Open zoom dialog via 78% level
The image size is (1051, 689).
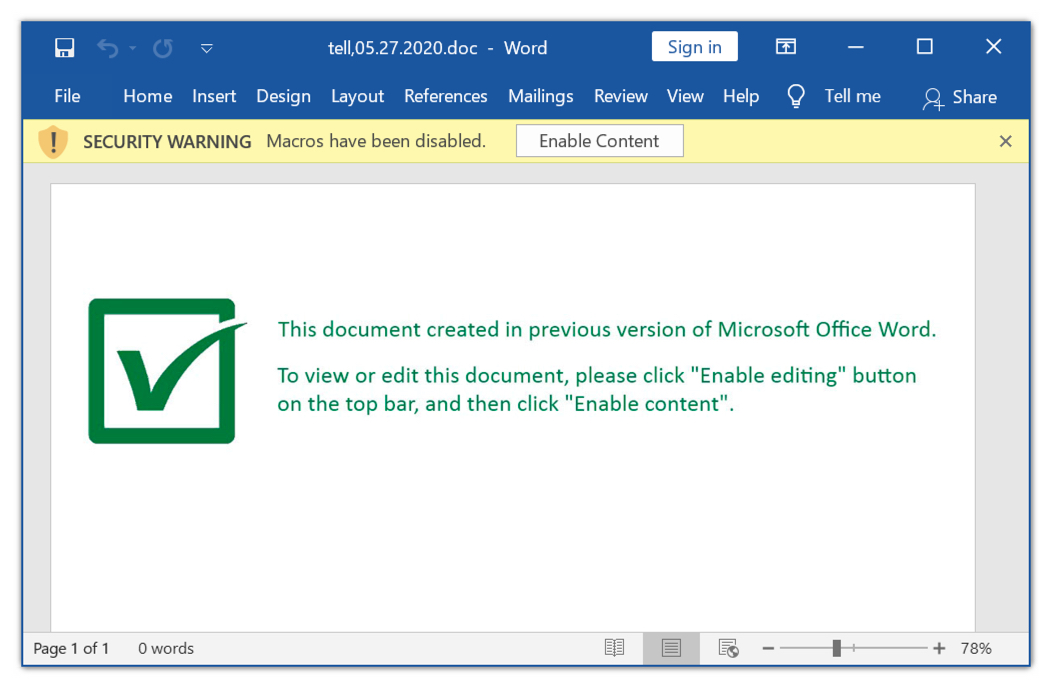[976, 648]
